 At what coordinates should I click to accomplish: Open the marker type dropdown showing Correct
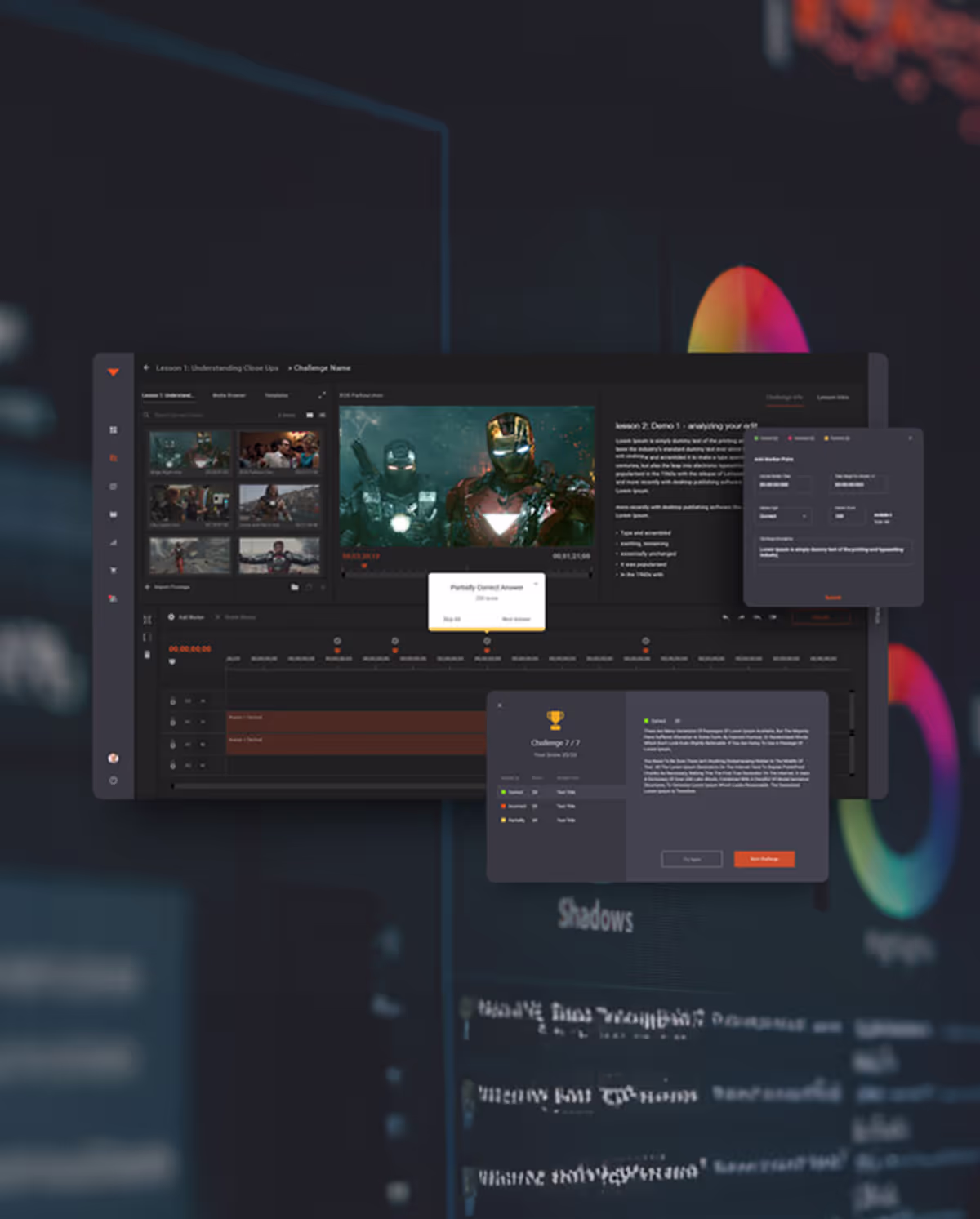click(784, 516)
